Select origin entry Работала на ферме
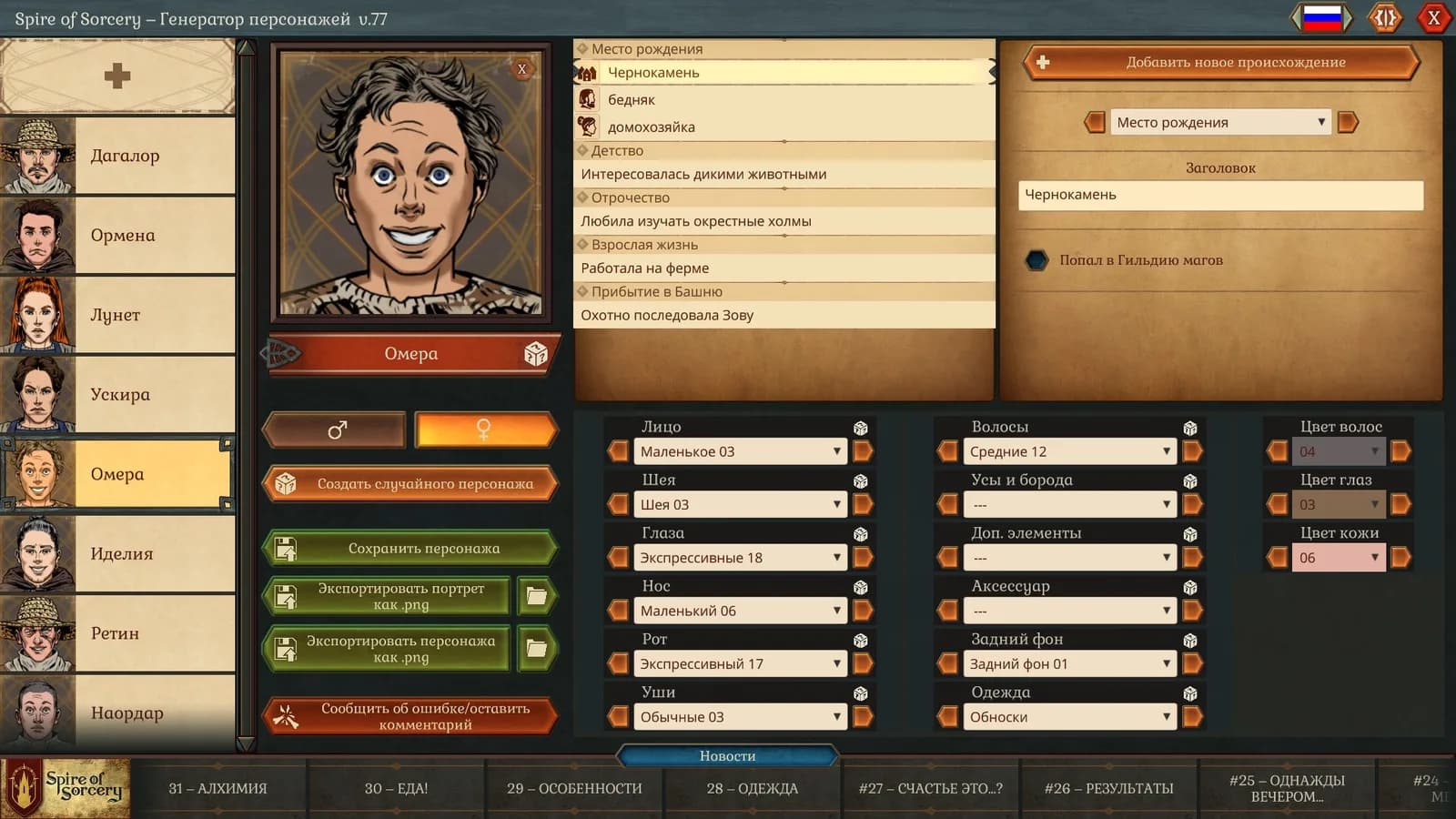Screen dimensions: 1456x819 coord(784,268)
